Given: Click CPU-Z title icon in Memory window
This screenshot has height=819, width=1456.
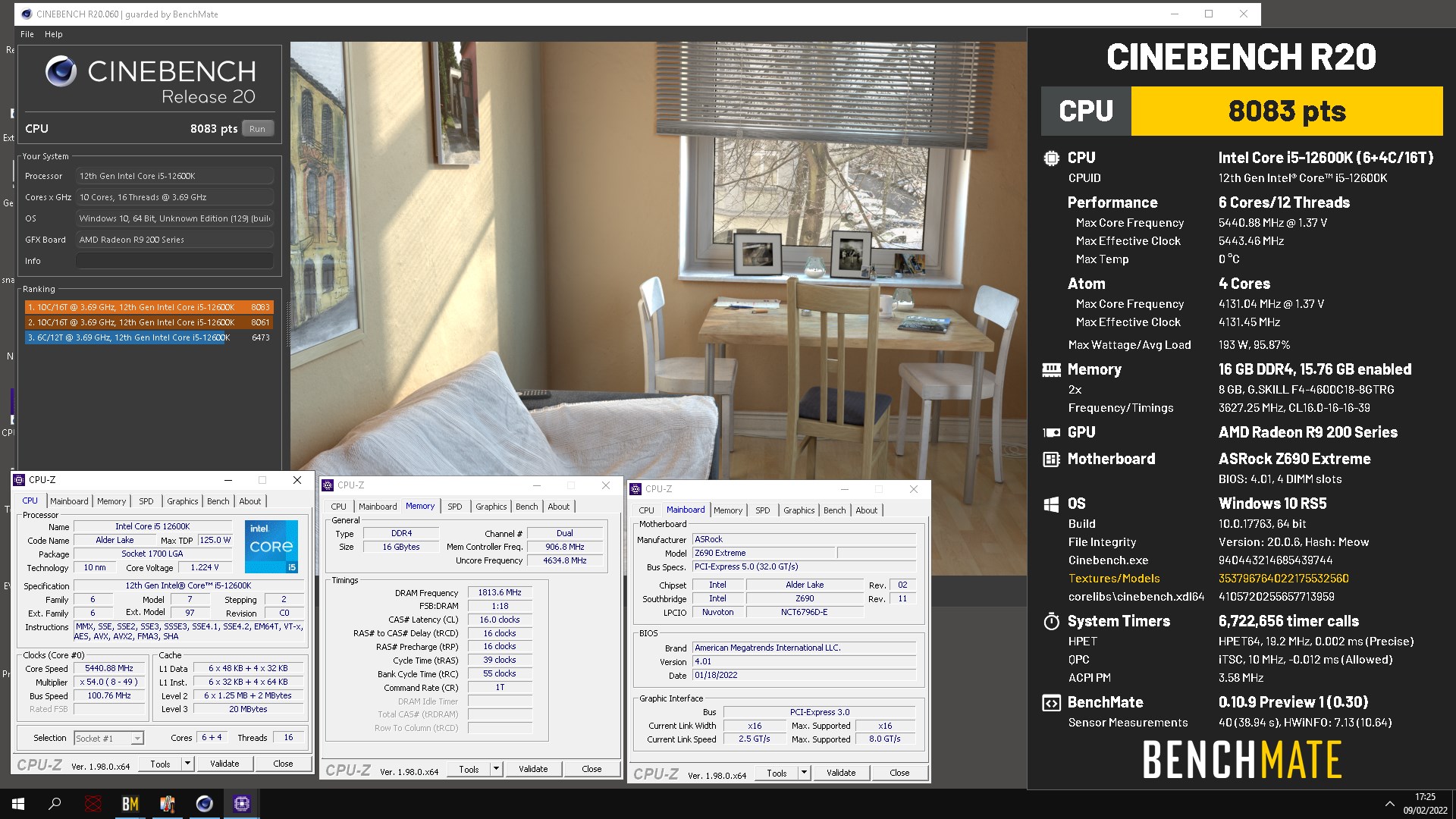Looking at the screenshot, I should pyautogui.click(x=328, y=485).
